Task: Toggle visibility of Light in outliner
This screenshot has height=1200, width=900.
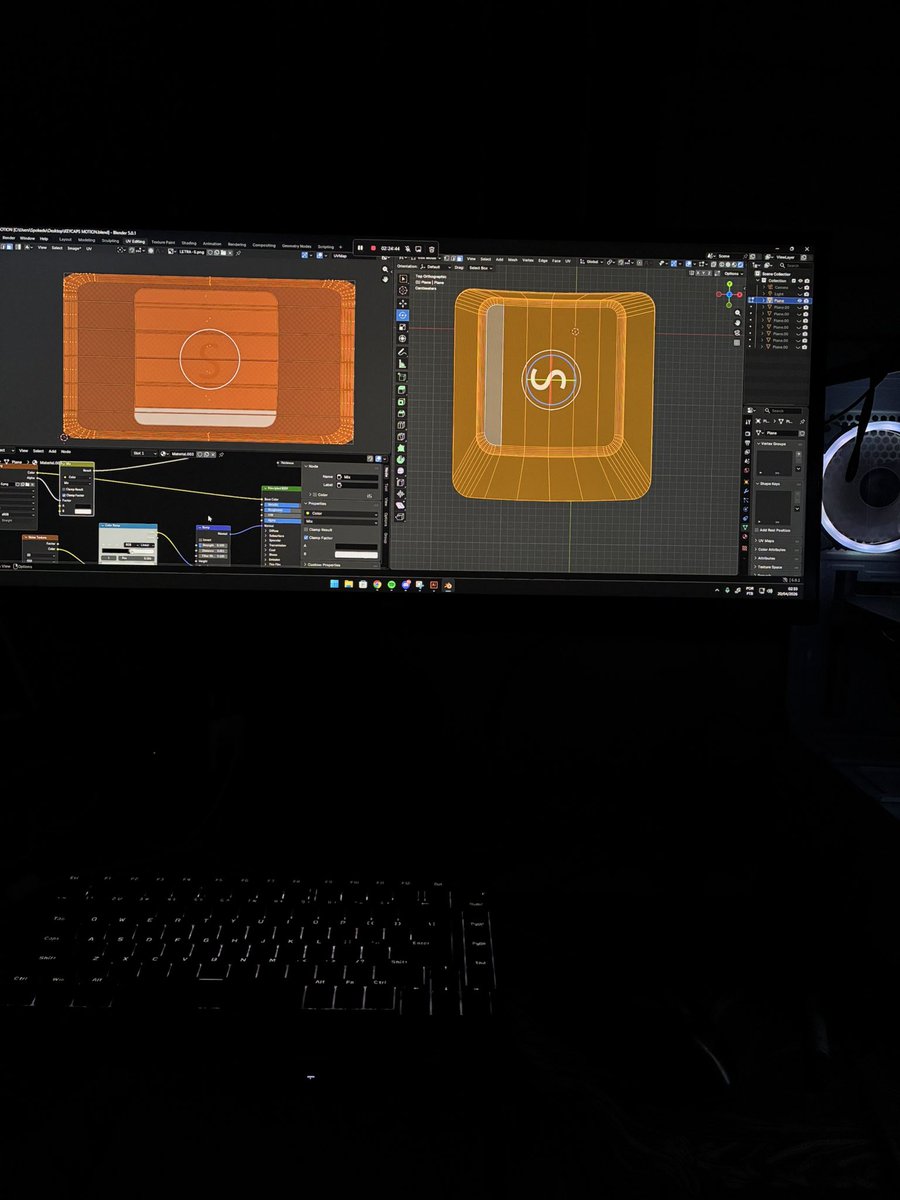Action: pyautogui.click(x=800, y=294)
